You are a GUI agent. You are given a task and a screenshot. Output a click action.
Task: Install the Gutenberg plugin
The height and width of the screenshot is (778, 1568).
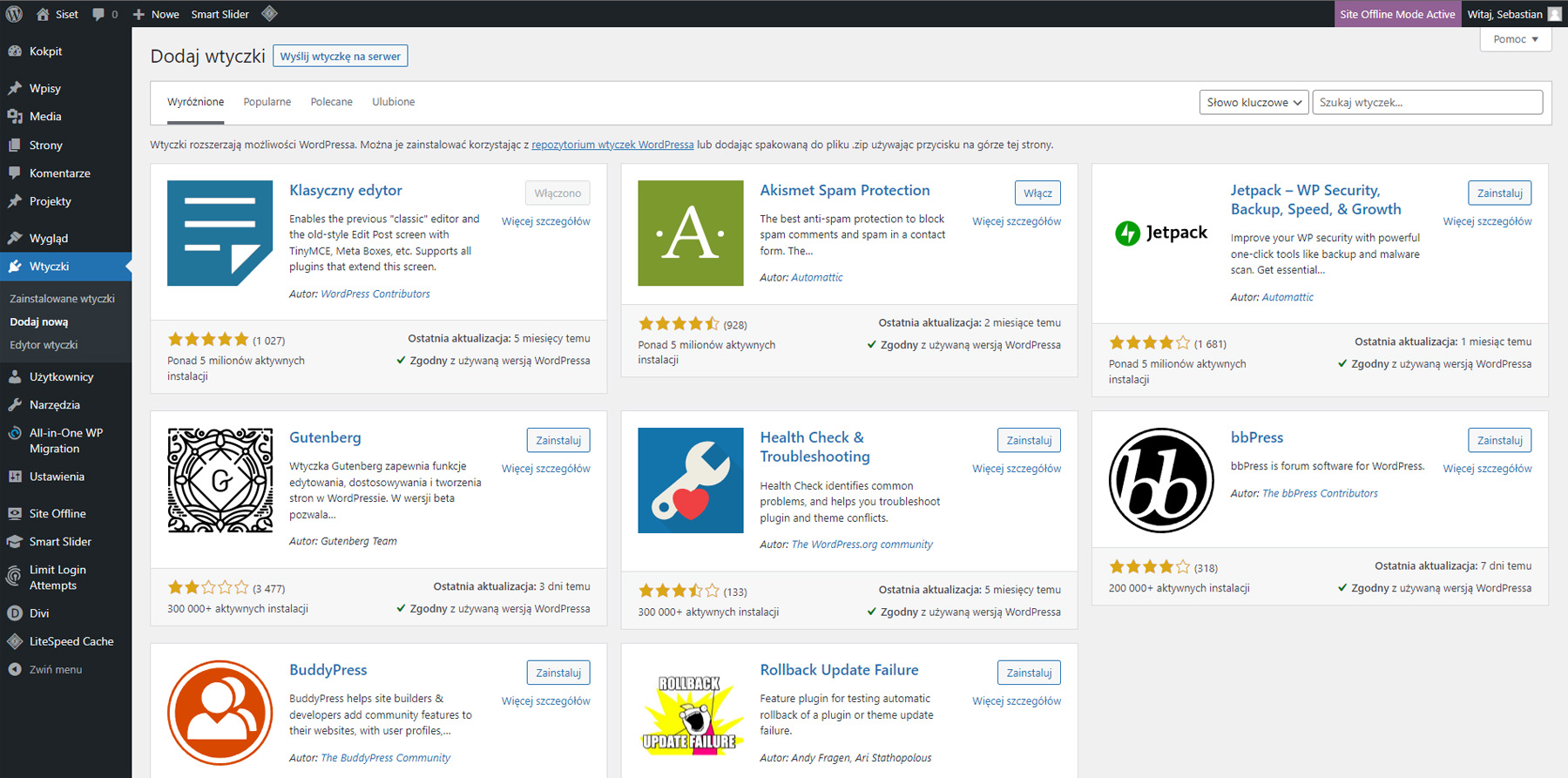[x=558, y=441]
